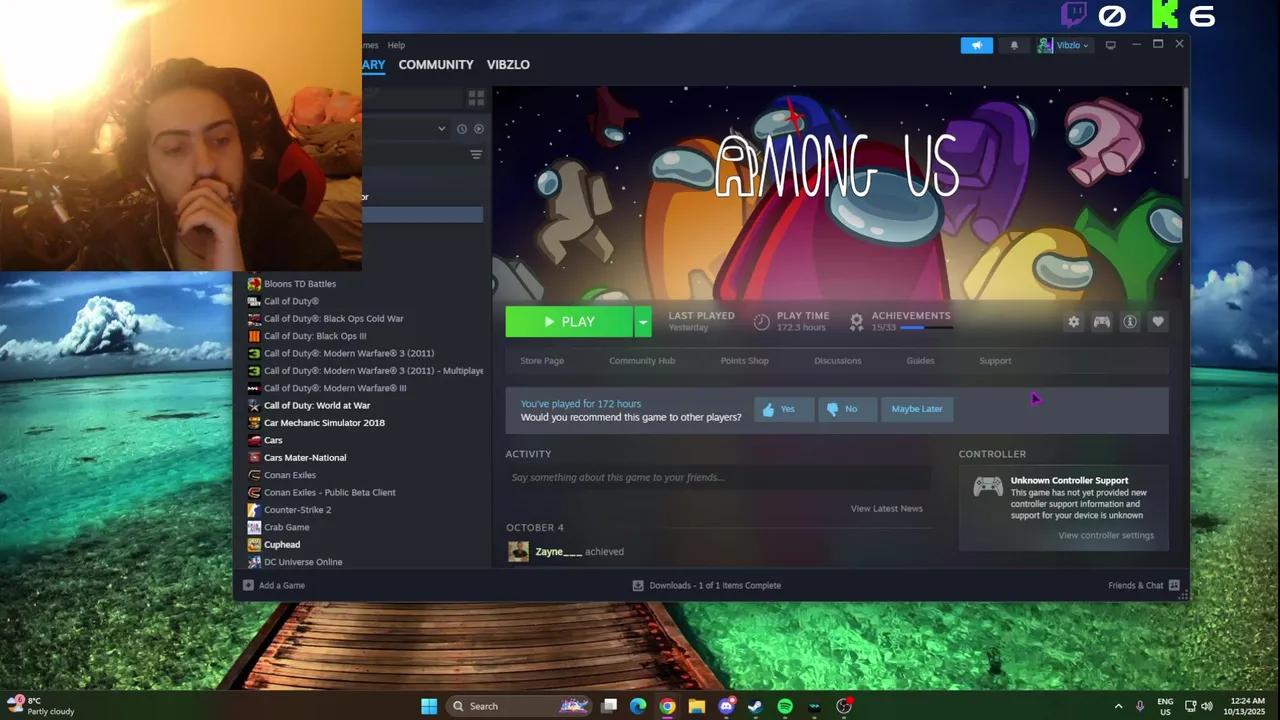1280x720 pixels.
Task: Open the VIBZLO profile tab
Action: tap(508, 64)
